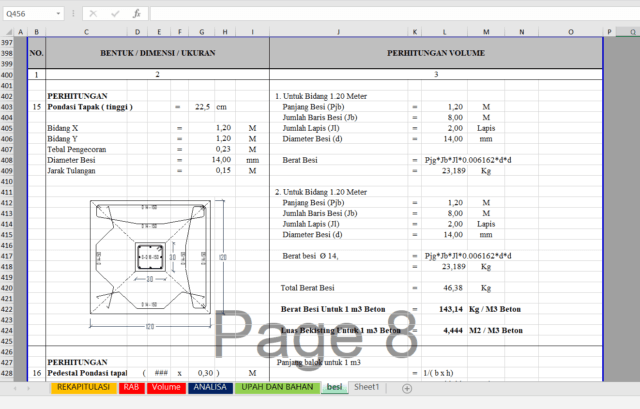Add a new sheet with plus button
This screenshot has height=409, width=640.
point(407,387)
